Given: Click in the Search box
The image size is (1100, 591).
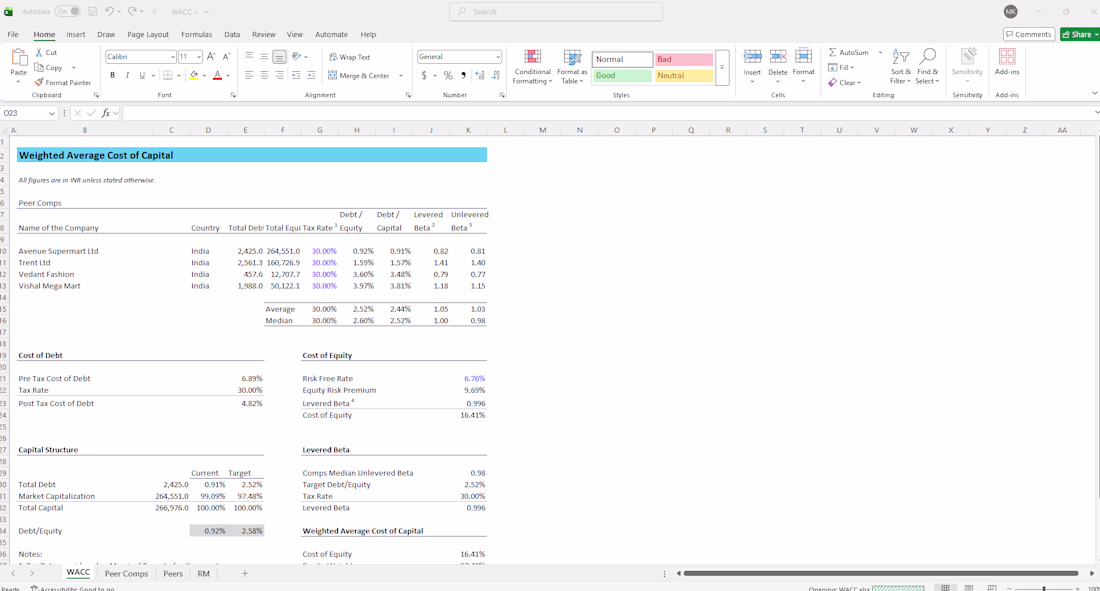Looking at the screenshot, I should [x=556, y=12].
